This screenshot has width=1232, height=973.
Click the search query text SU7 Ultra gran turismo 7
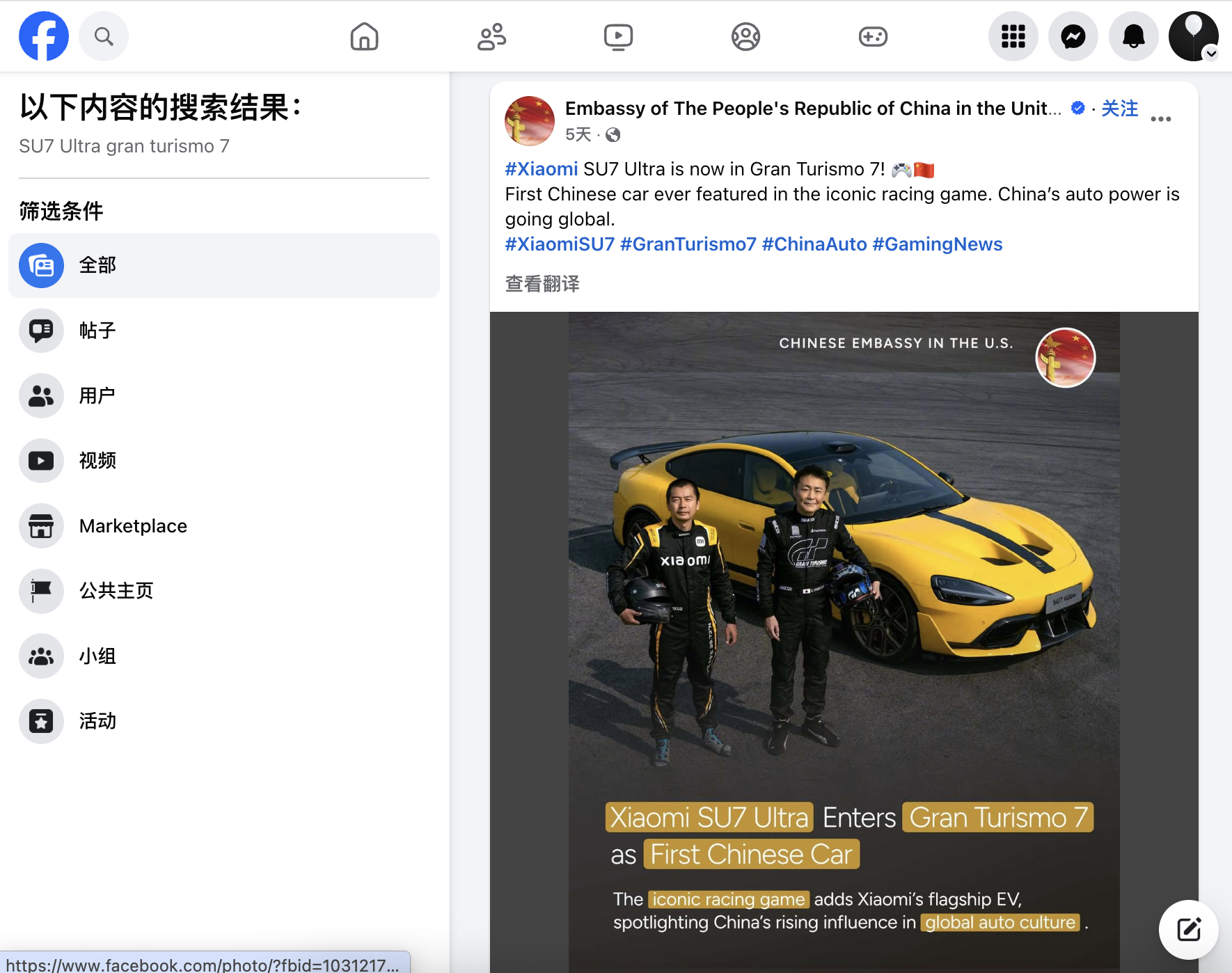pos(124,146)
